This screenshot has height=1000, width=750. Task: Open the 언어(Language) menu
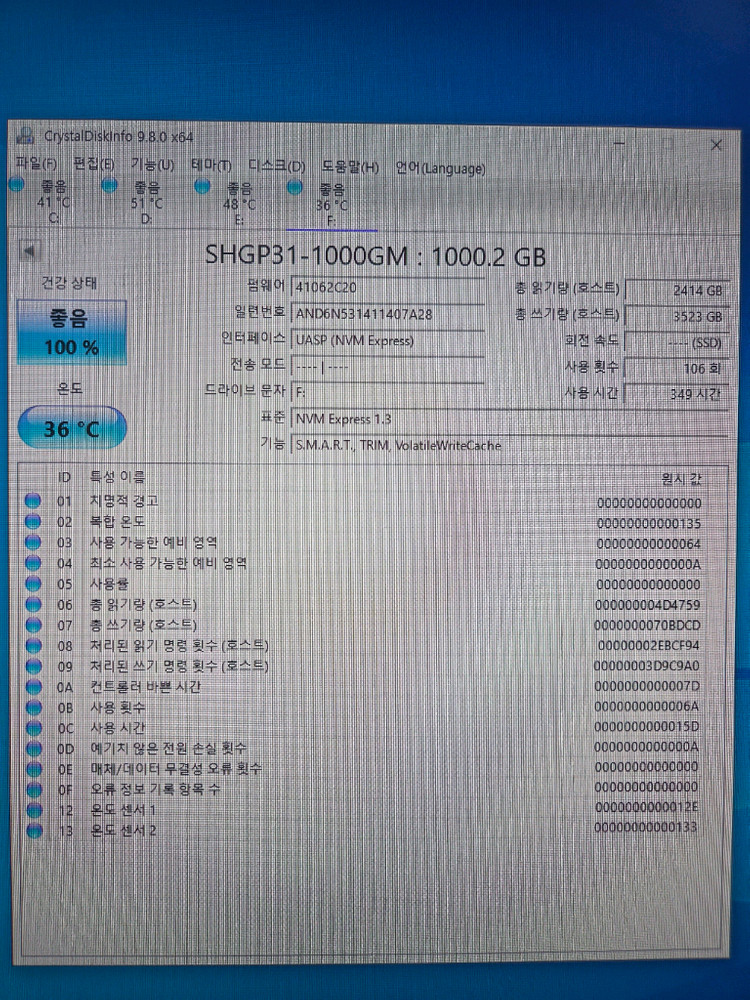pyautogui.click(x=440, y=168)
